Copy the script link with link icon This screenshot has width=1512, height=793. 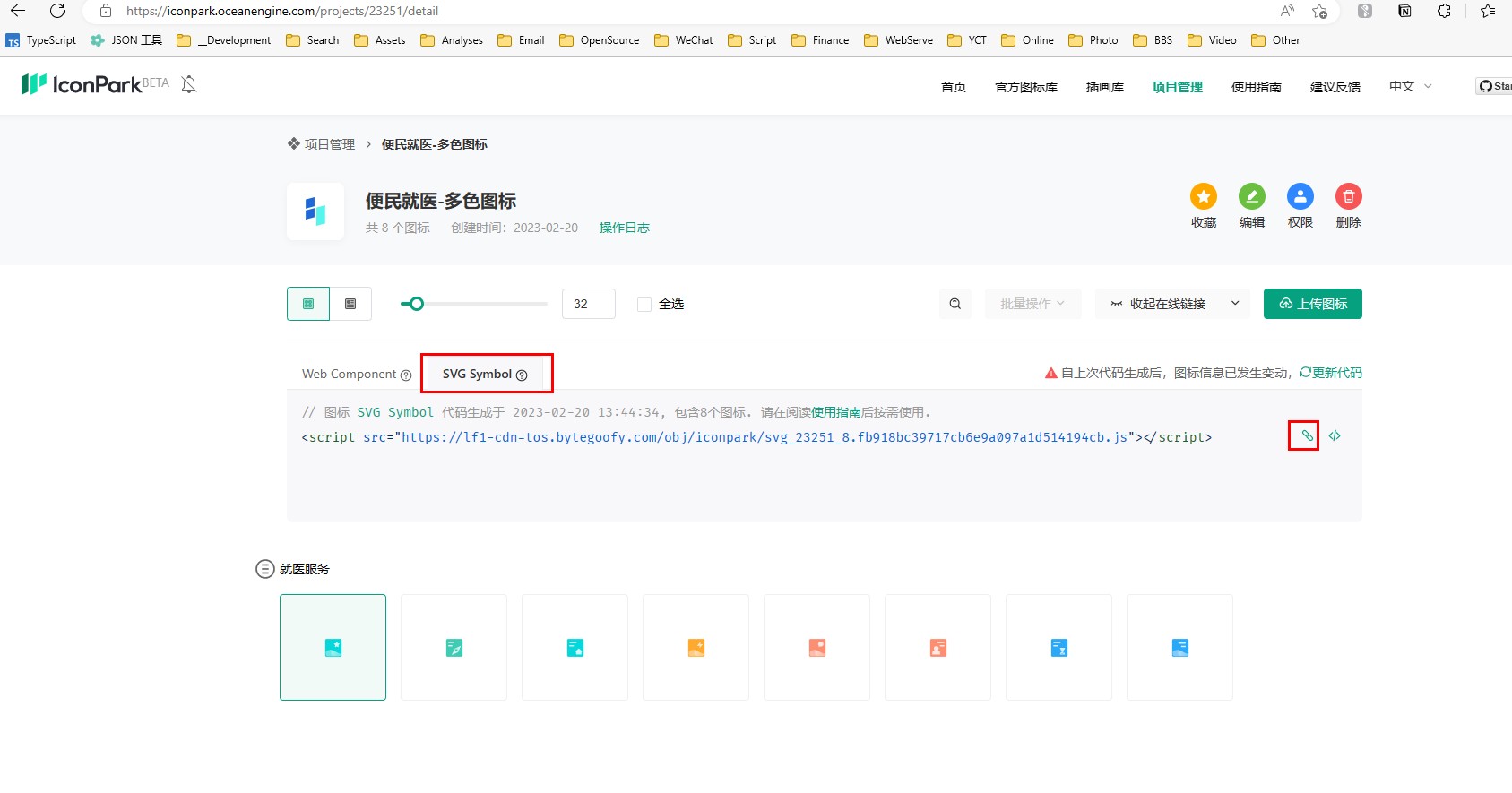click(x=1308, y=435)
